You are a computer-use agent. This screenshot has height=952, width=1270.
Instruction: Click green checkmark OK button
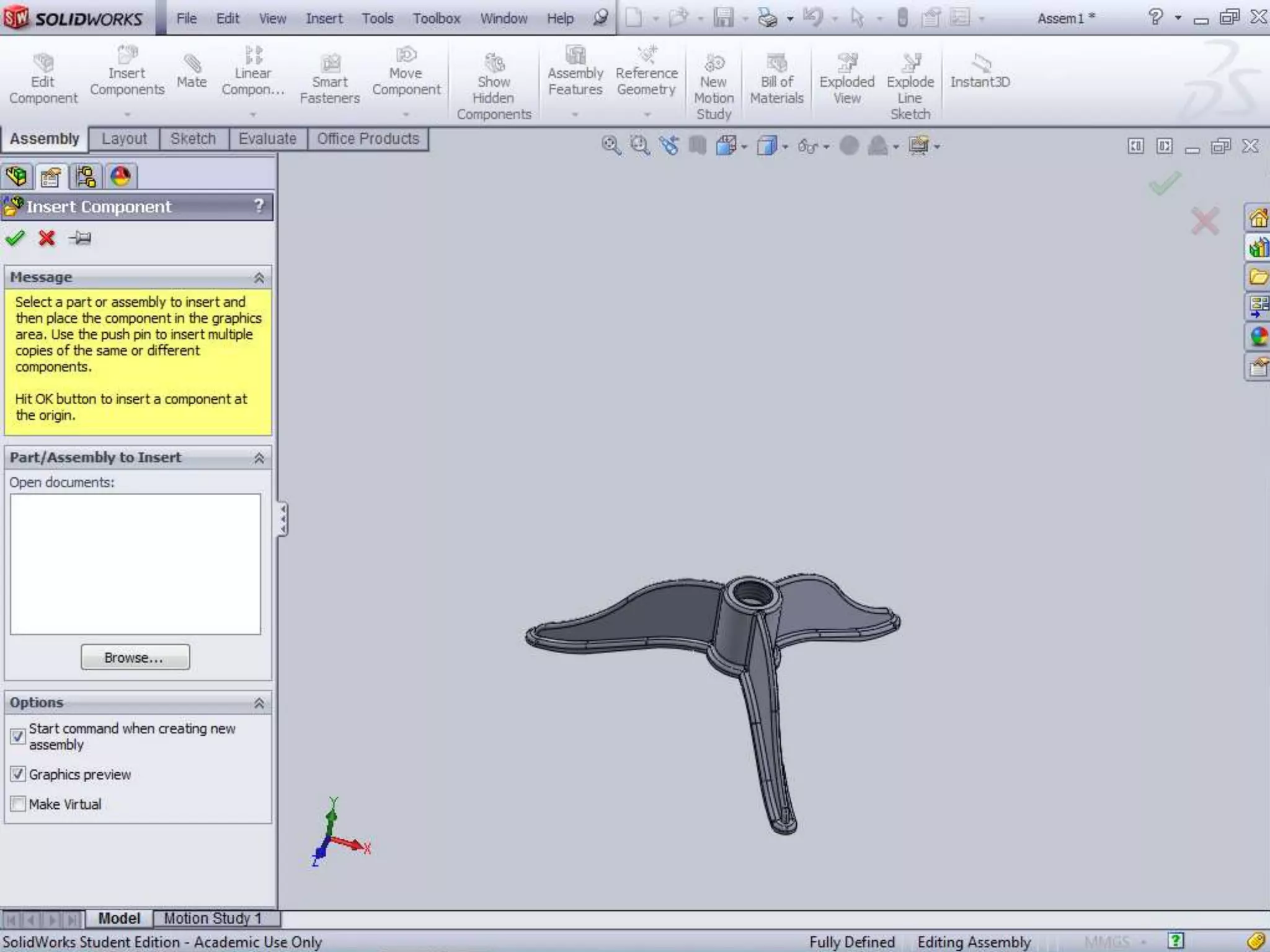pyautogui.click(x=15, y=238)
